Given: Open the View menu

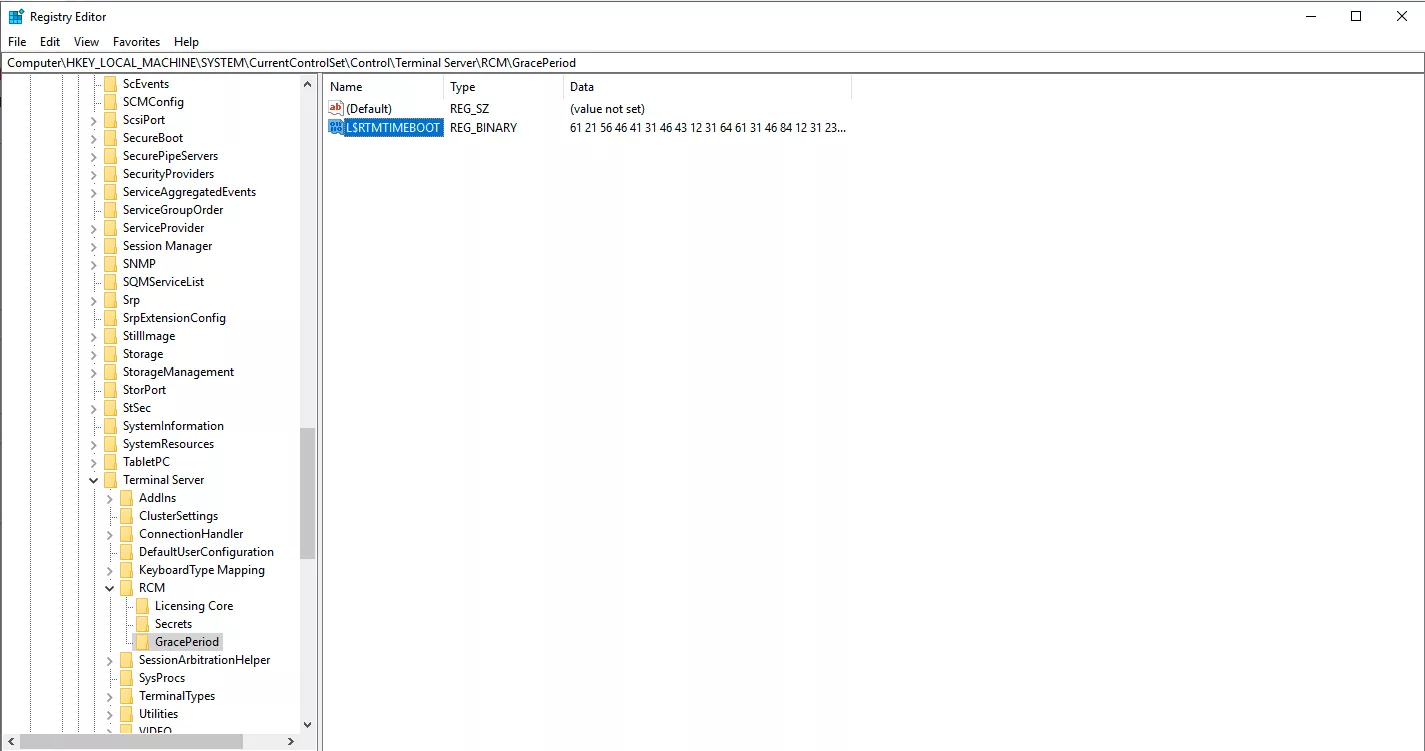Looking at the screenshot, I should 87,42.
